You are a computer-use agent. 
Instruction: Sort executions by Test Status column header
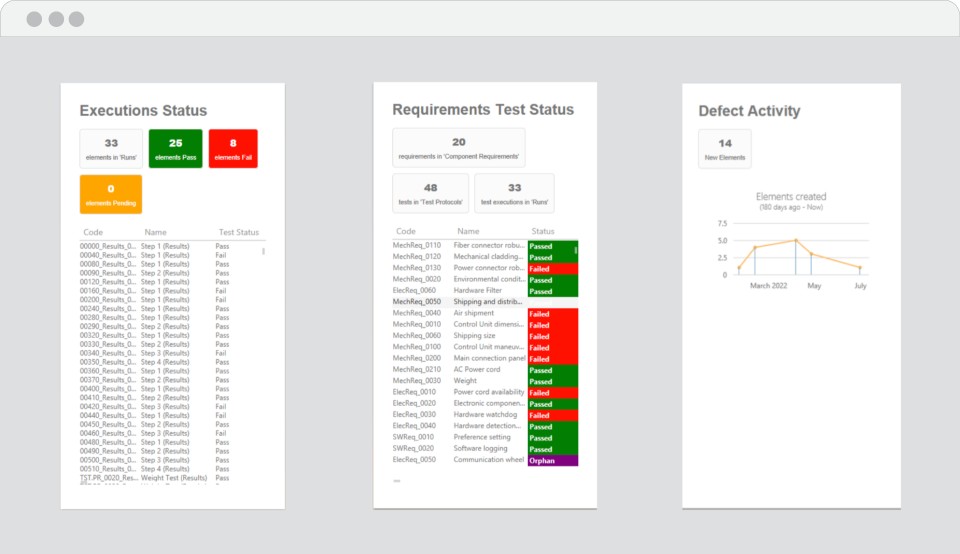click(x=239, y=232)
